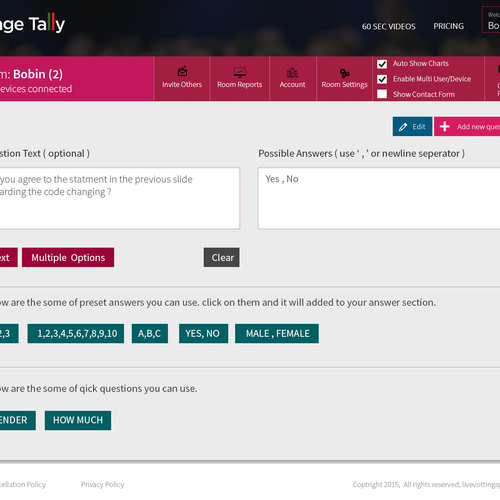Open Room Settings gears icon
Image resolution: width=500 pixels, height=500 pixels.
344,73
